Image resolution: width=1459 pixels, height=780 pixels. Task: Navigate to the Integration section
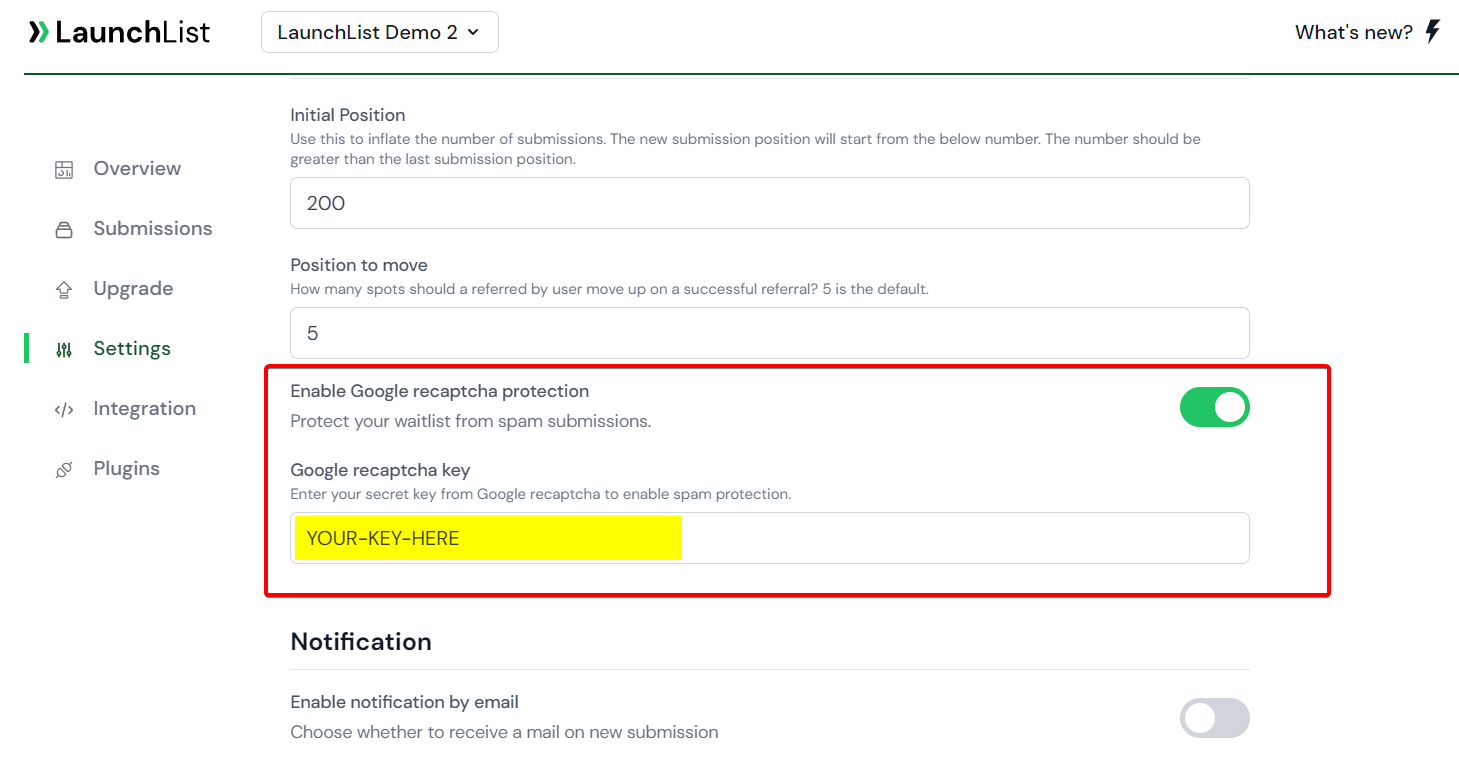tap(144, 408)
